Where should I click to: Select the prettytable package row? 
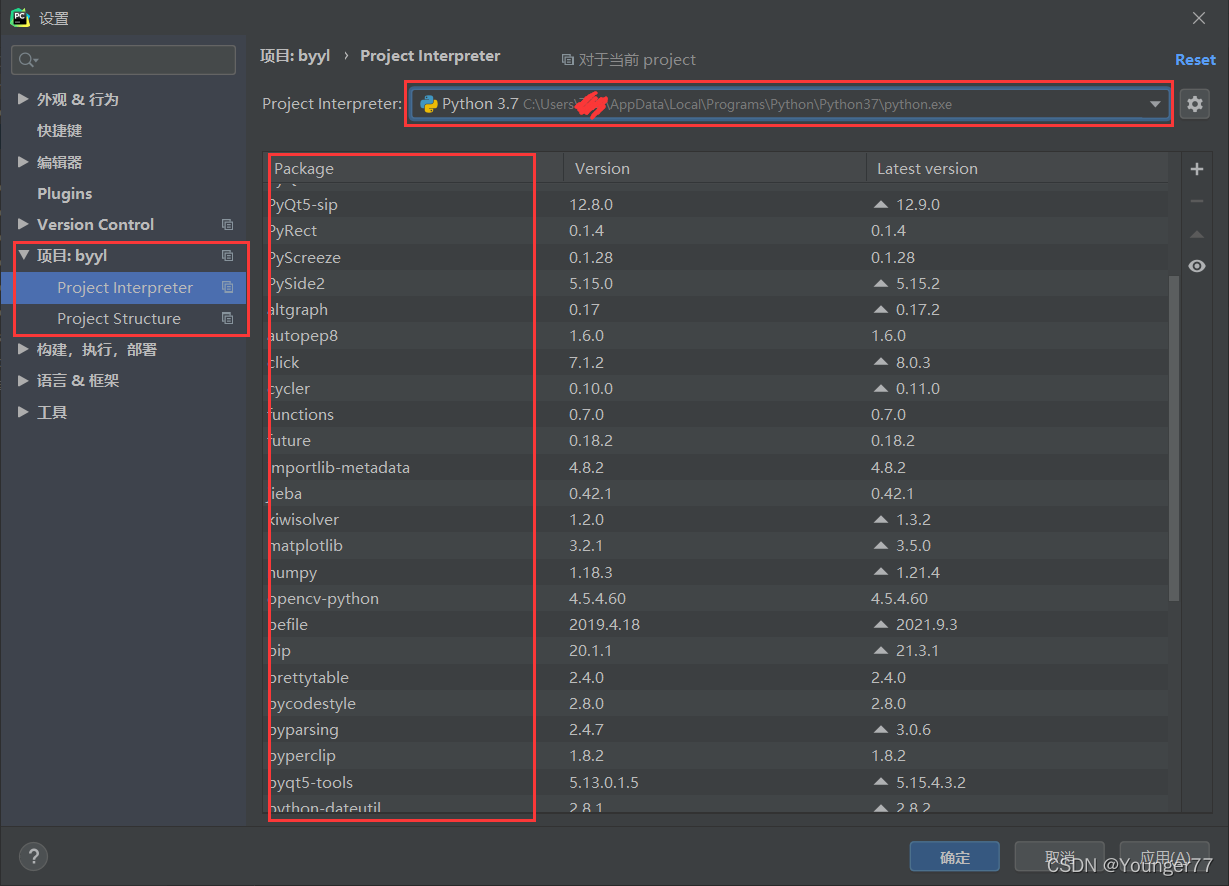[x=716, y=678]
